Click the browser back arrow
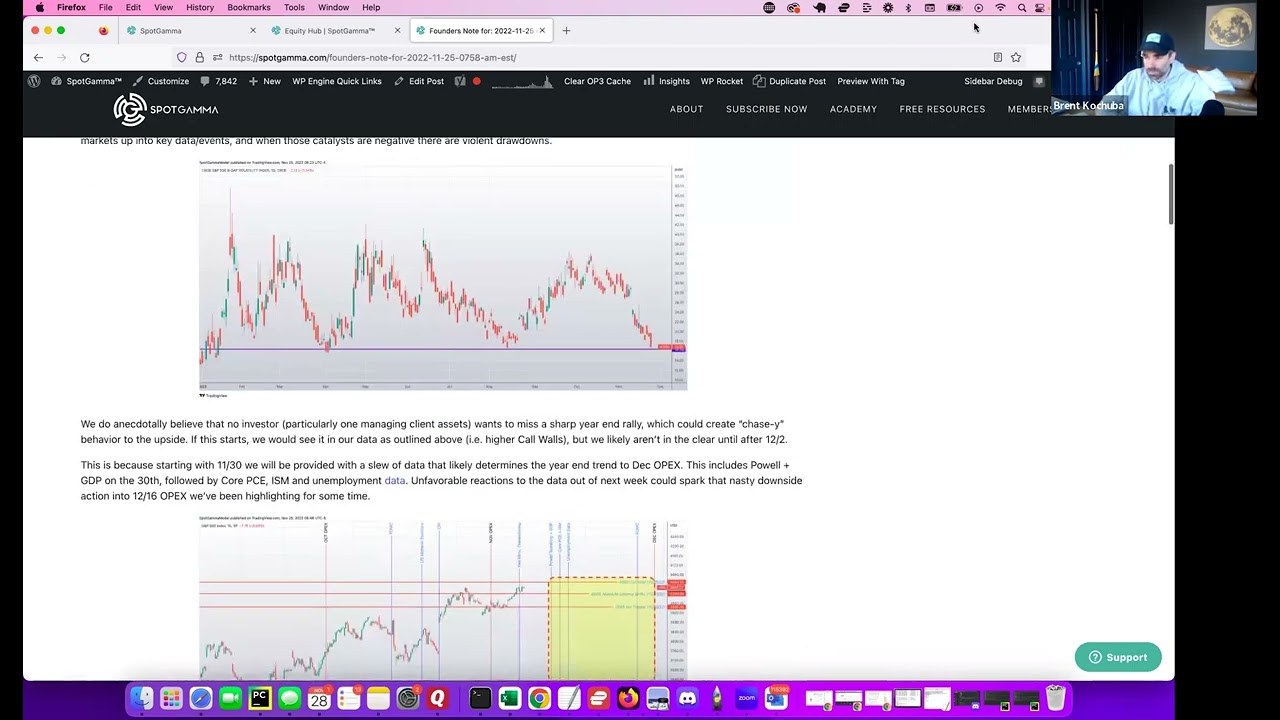 coord(38,58)
